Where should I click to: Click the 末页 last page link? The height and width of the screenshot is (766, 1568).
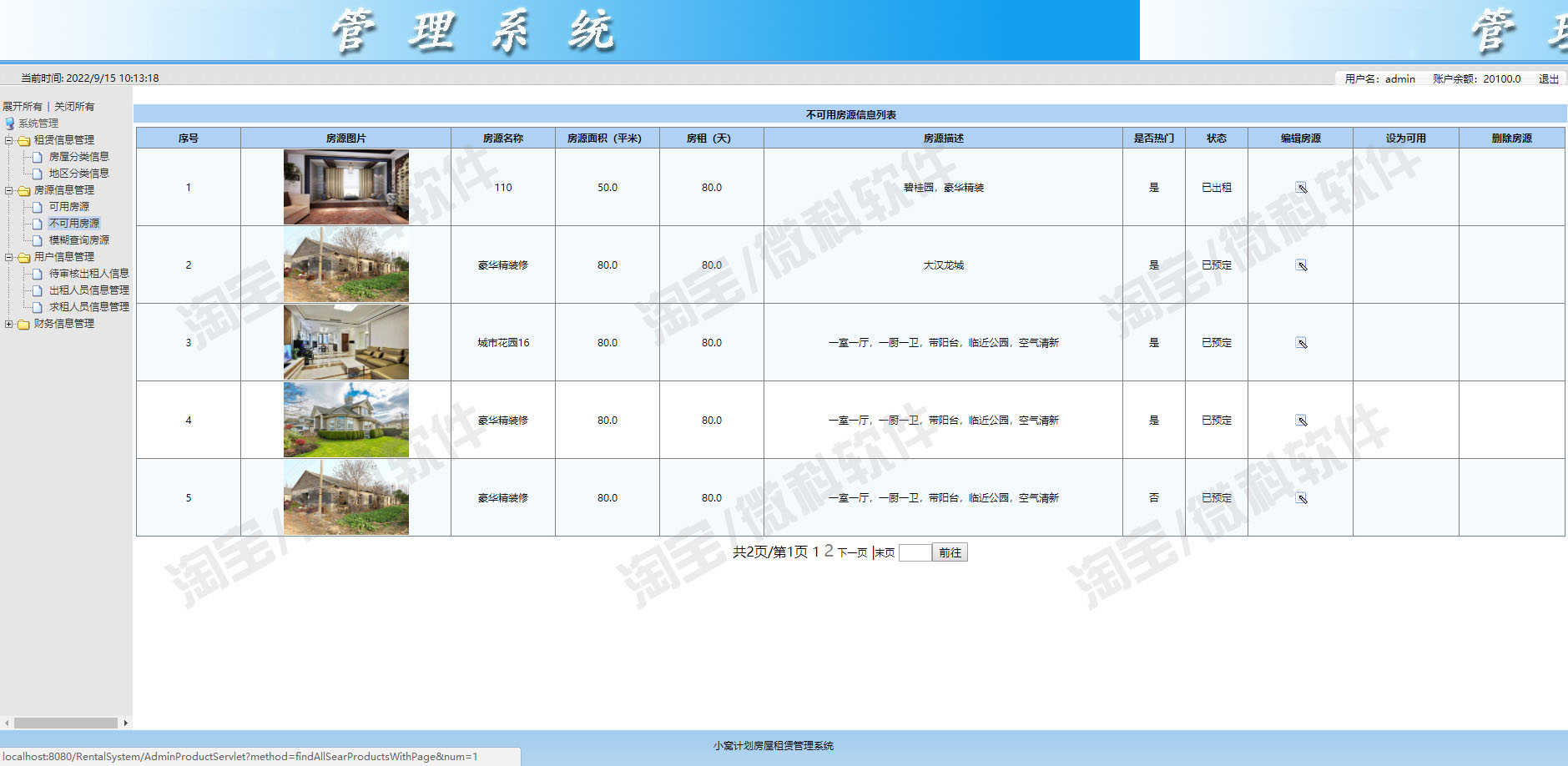coord(885,552)
